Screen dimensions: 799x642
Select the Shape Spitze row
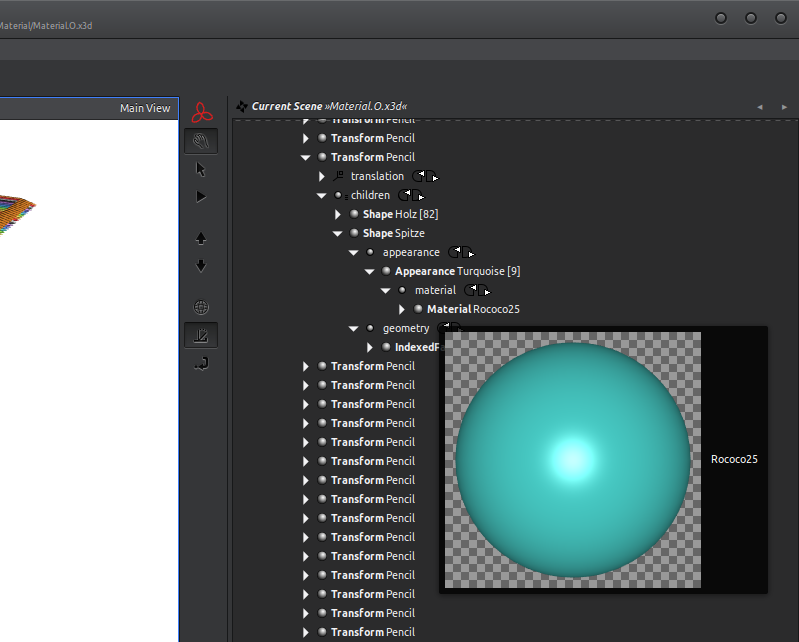pyautogui.click(x=393, y=233)
